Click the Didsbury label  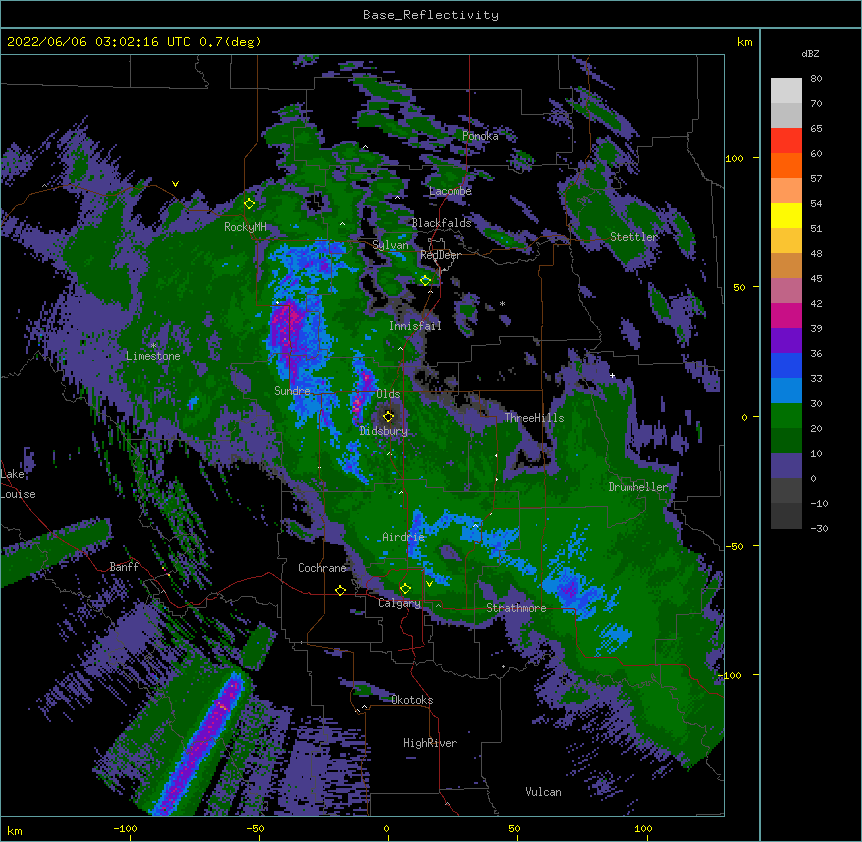tap(384, 431)
